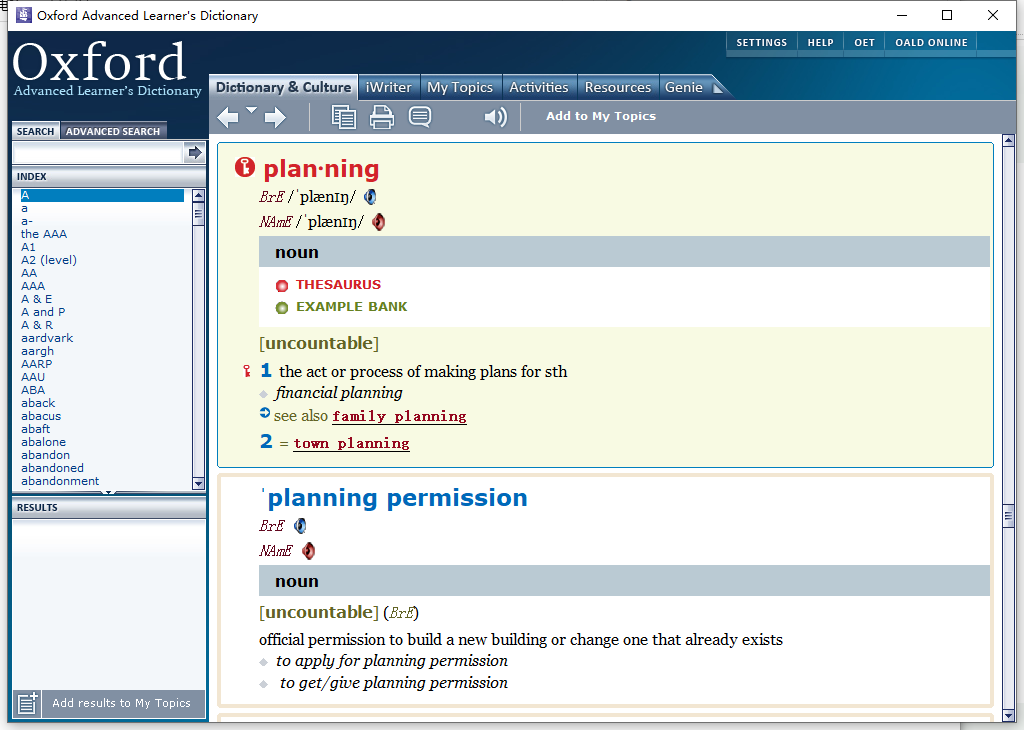Image resolution: width=1024 pixels, height=730 pixels.
Task: Switch to the iWriter tab
Action: [389, 87]
